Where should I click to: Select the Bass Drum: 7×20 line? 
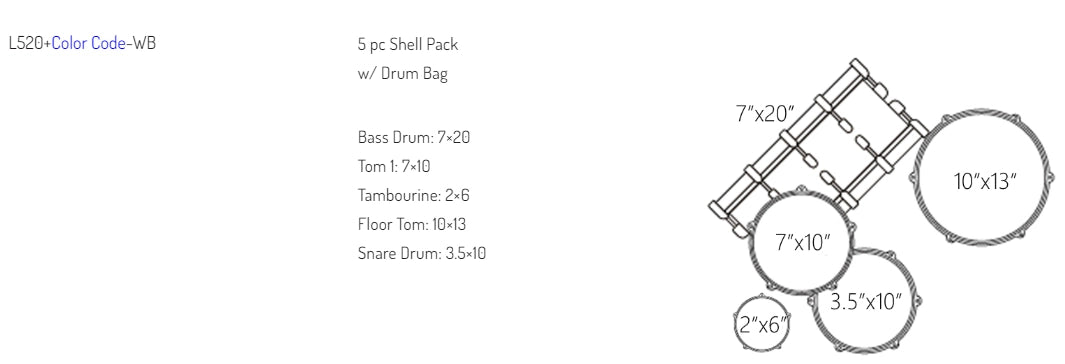414,137
